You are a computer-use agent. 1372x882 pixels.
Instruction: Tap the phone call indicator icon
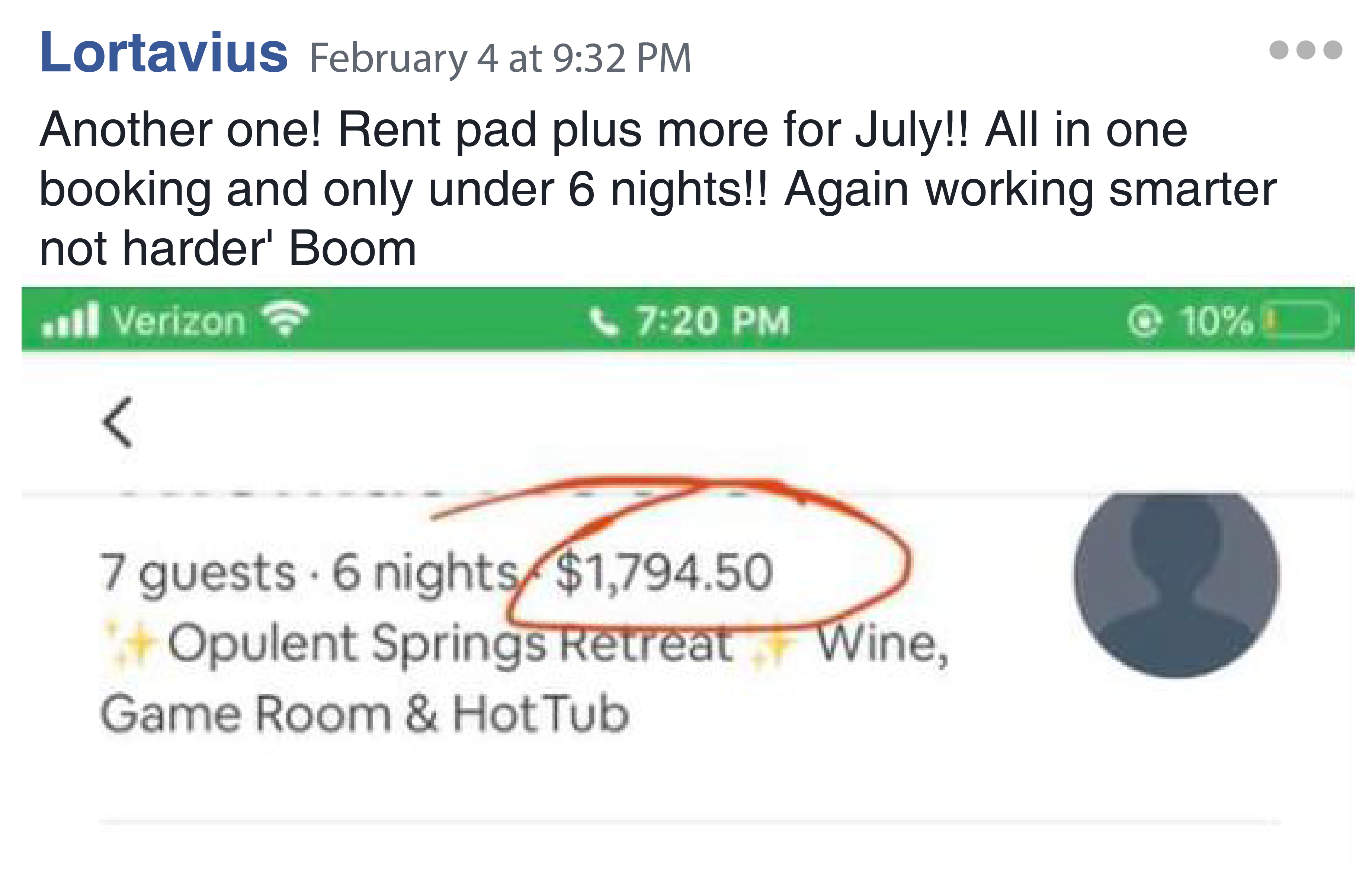point(605,321)
